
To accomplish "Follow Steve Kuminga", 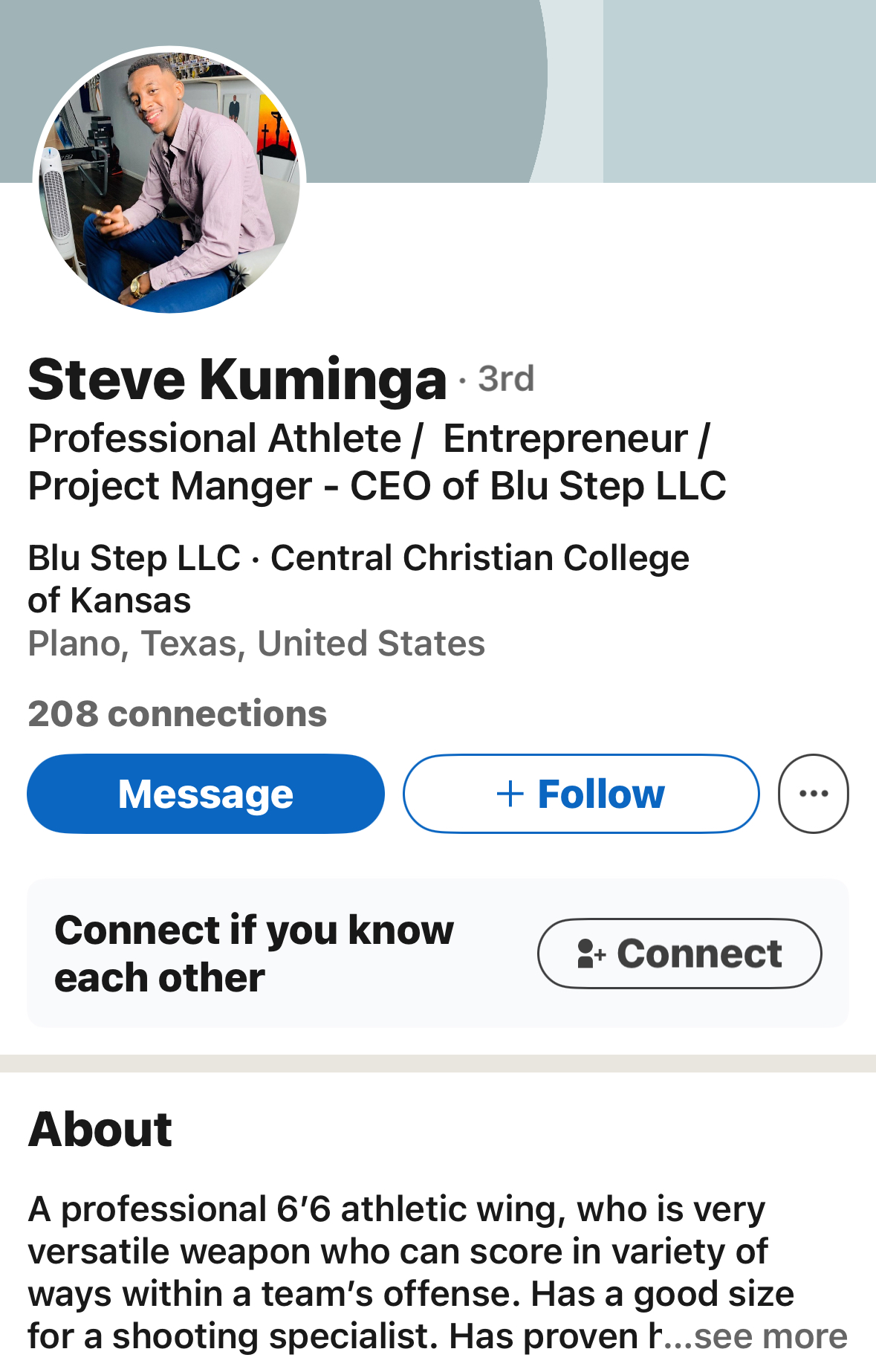I will 581,794.
